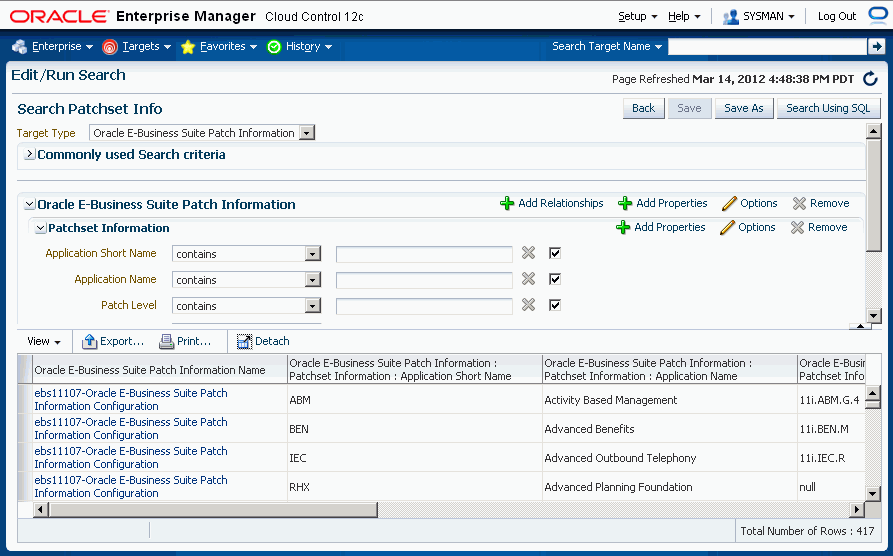
Task: Click Search Using SQL button
Action: [x=828, y=108]
